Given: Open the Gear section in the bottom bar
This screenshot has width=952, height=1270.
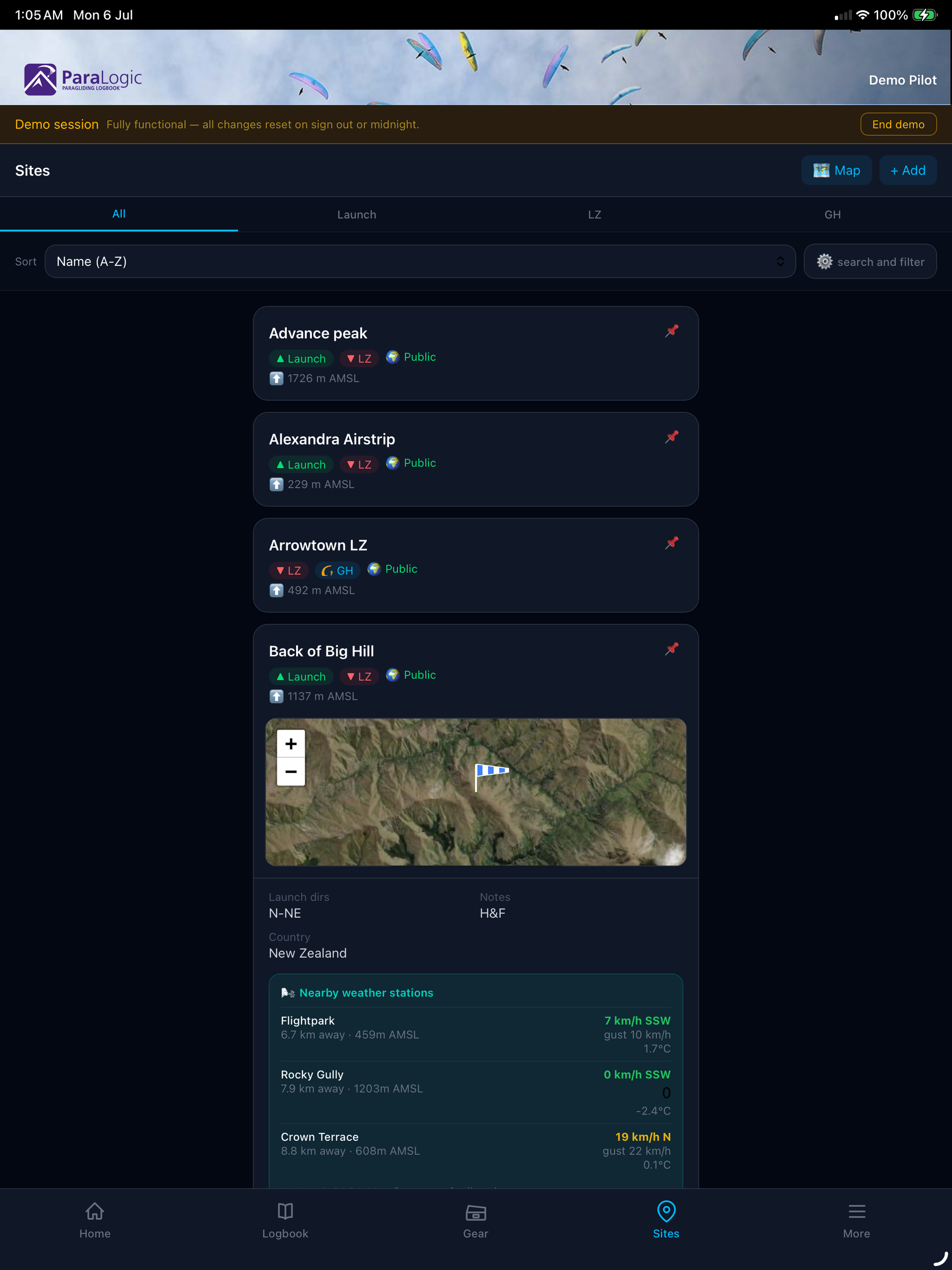Looking at the screenshot, I should 476,1220.
